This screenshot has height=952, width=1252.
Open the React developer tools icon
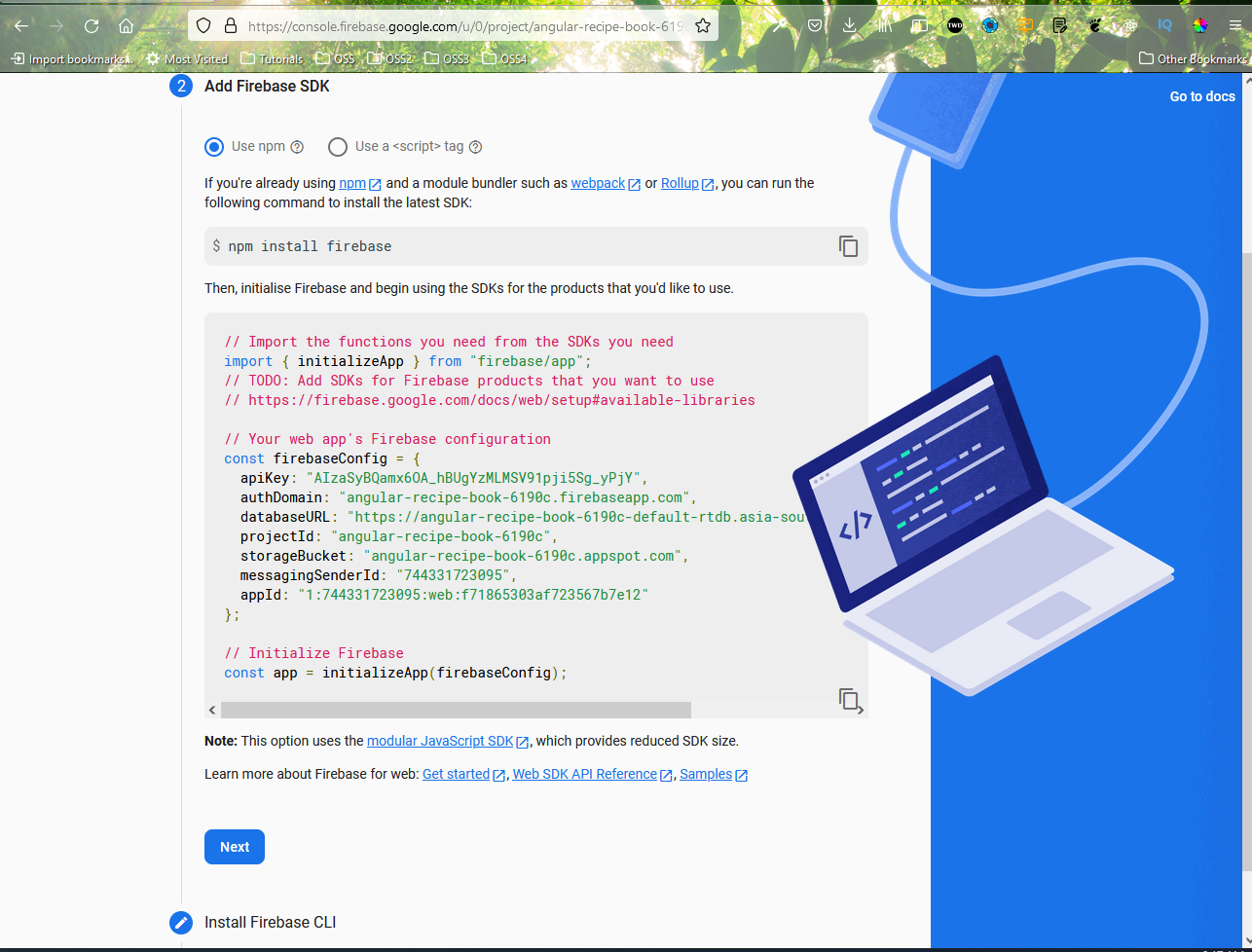[1130, 26]
